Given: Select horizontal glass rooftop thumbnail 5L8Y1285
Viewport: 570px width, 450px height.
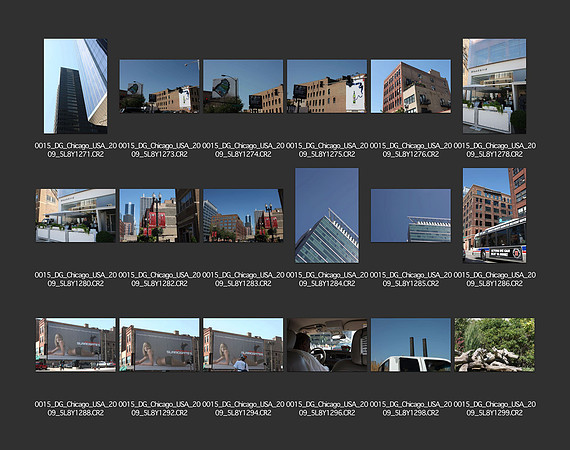Looking at the screenshot, I should (411, 216).
